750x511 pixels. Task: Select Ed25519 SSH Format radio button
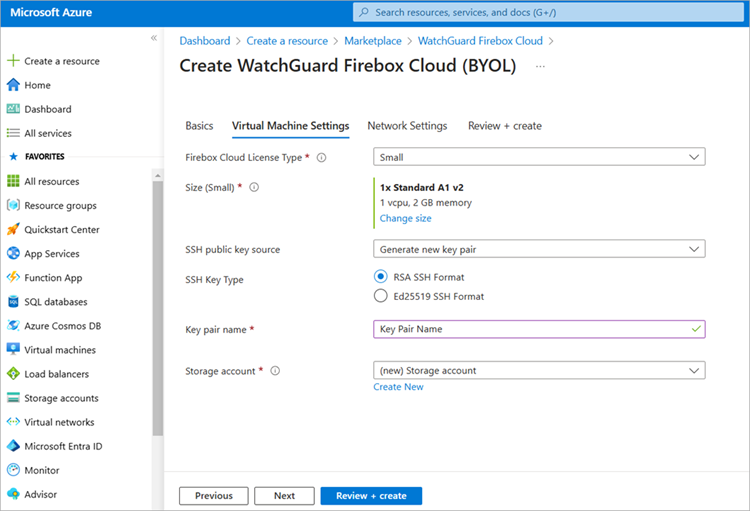coord(381,296)
